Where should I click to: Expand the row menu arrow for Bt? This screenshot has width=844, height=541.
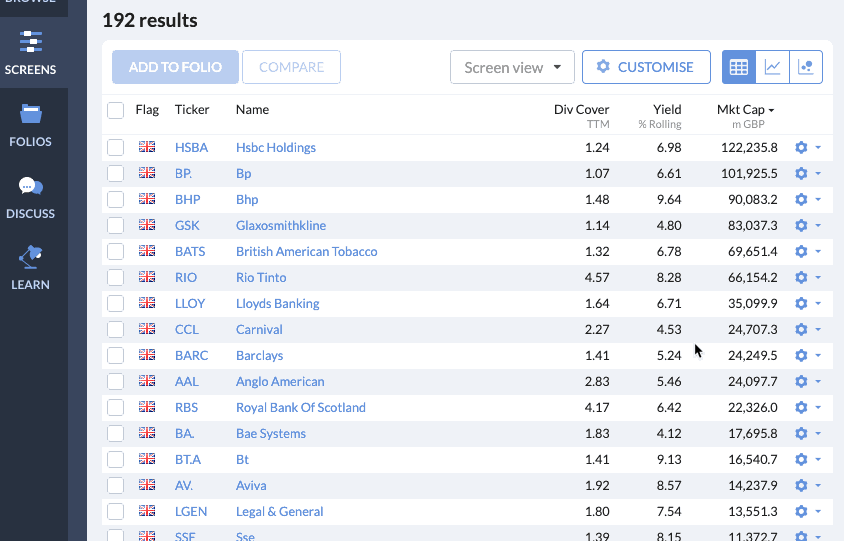coord(818,460)
